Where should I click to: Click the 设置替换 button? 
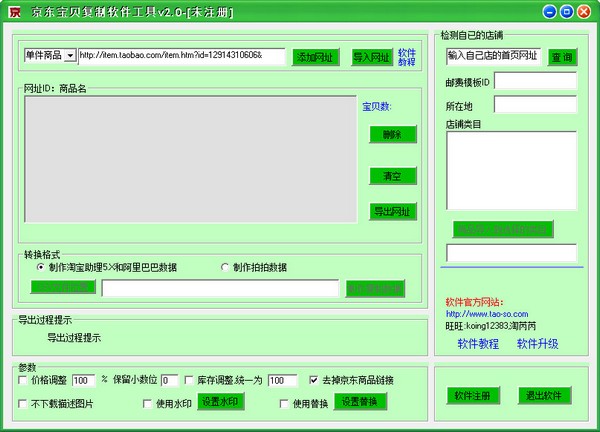(x=360, y=402)
